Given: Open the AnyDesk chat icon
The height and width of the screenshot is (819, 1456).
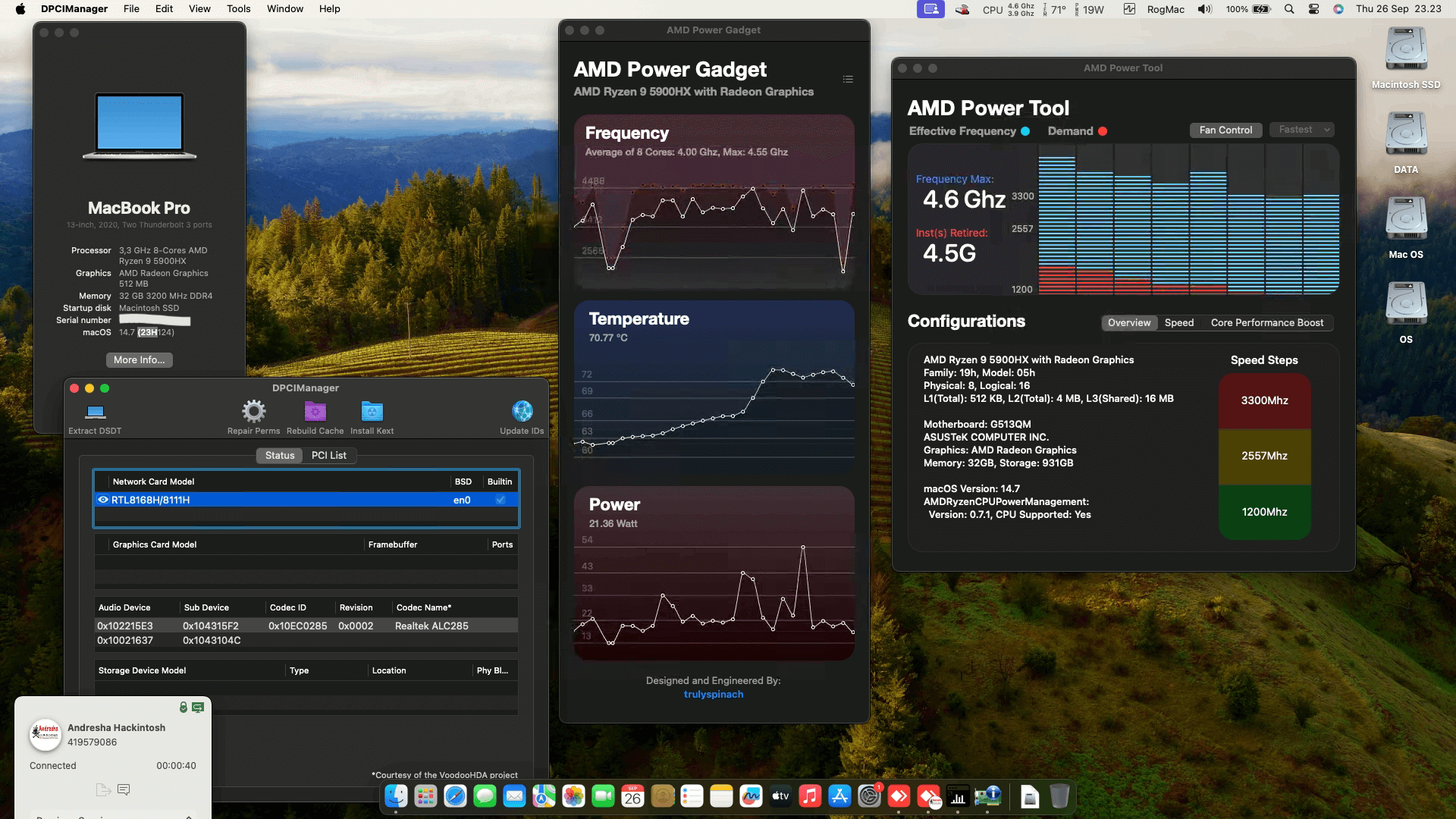Looking at the screenshot, I should click(124, 790).
